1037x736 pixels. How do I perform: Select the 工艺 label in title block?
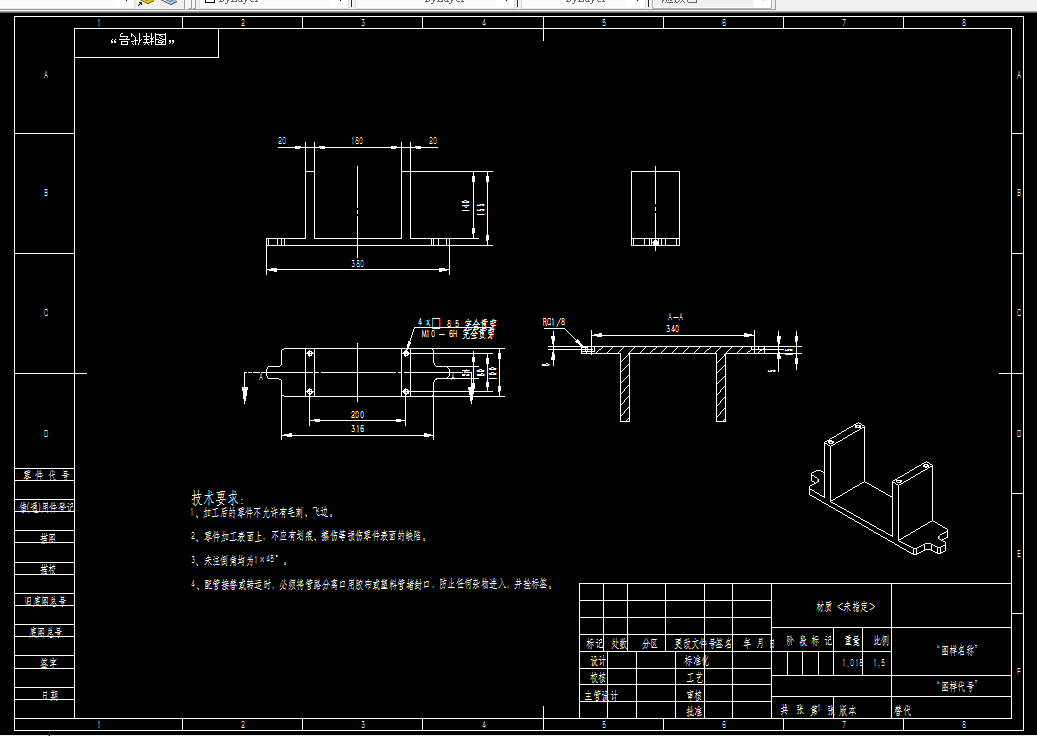694,678
